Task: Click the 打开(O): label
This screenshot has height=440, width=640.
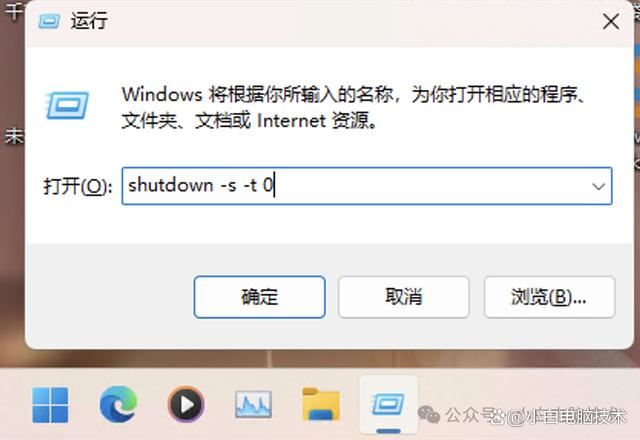Action: click(x=78, y=187)
